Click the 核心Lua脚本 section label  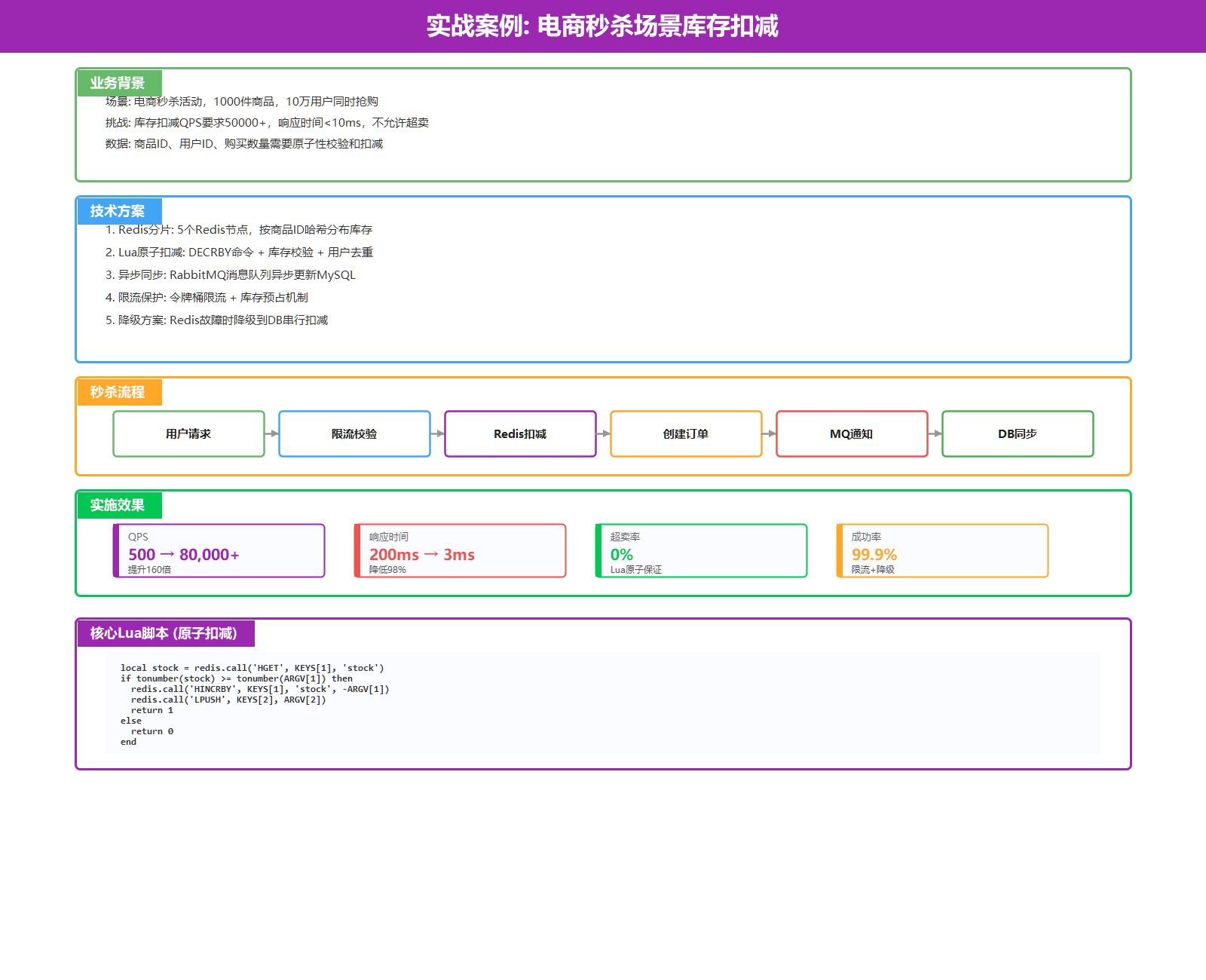coord(164,633)
